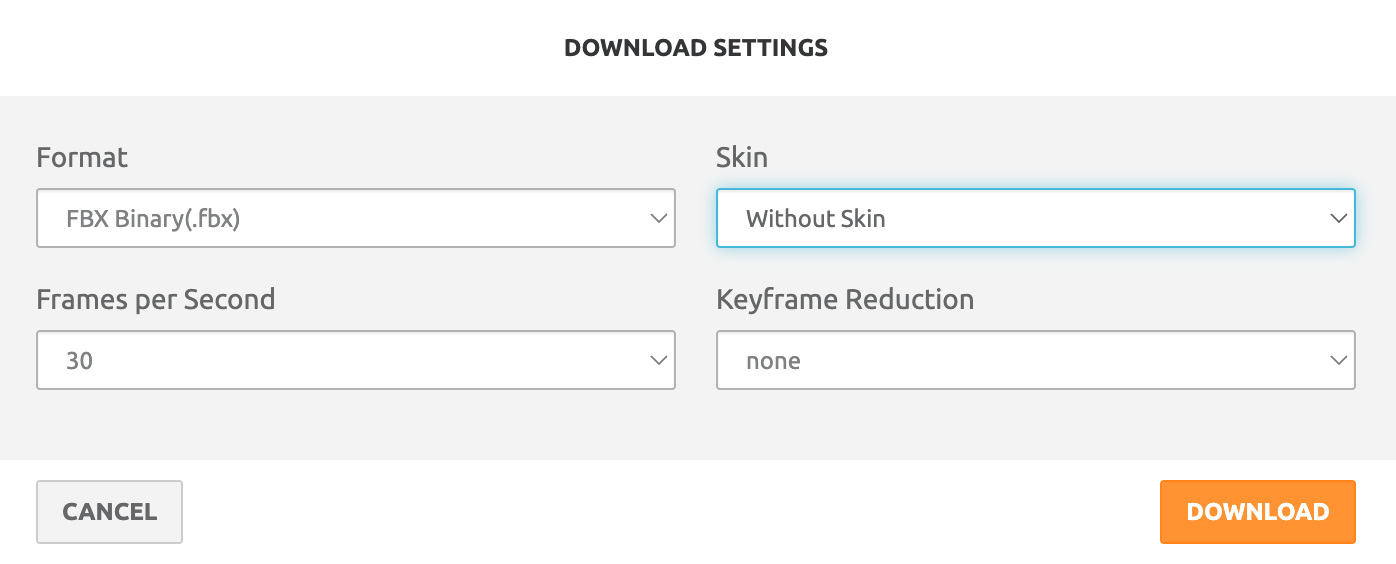Click the "Without Skin" selected value

(815, 218)
